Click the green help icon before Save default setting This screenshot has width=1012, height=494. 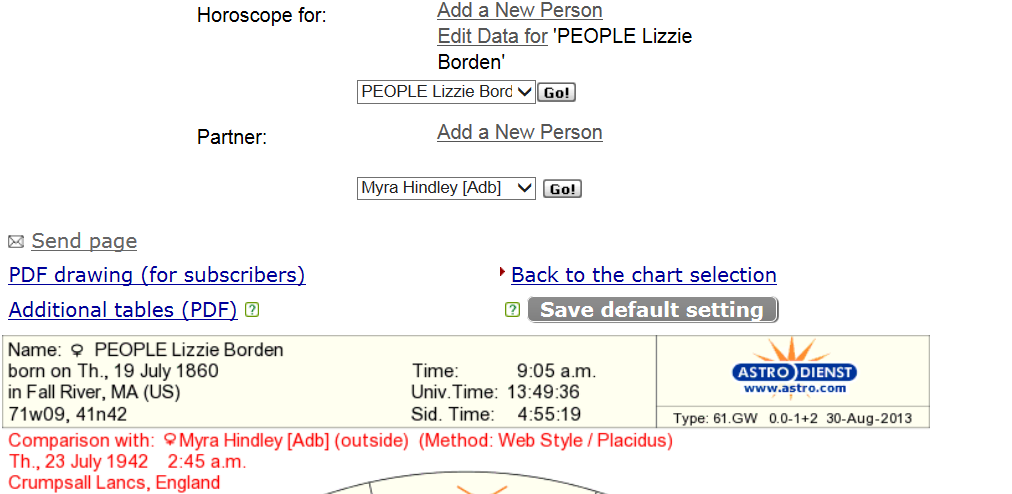[512, 310]
